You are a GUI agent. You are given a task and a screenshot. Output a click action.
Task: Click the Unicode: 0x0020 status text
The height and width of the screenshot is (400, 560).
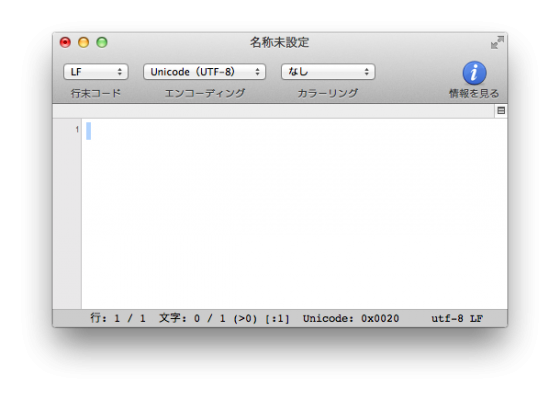[x=351, y=318]
